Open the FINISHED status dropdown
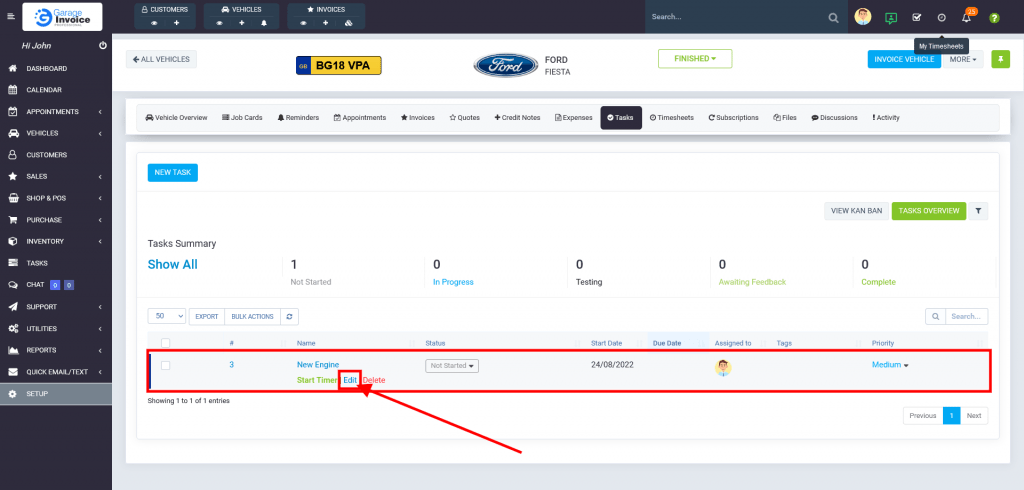1024x490 pixels. pyautogui.click(x=695, y=58)
